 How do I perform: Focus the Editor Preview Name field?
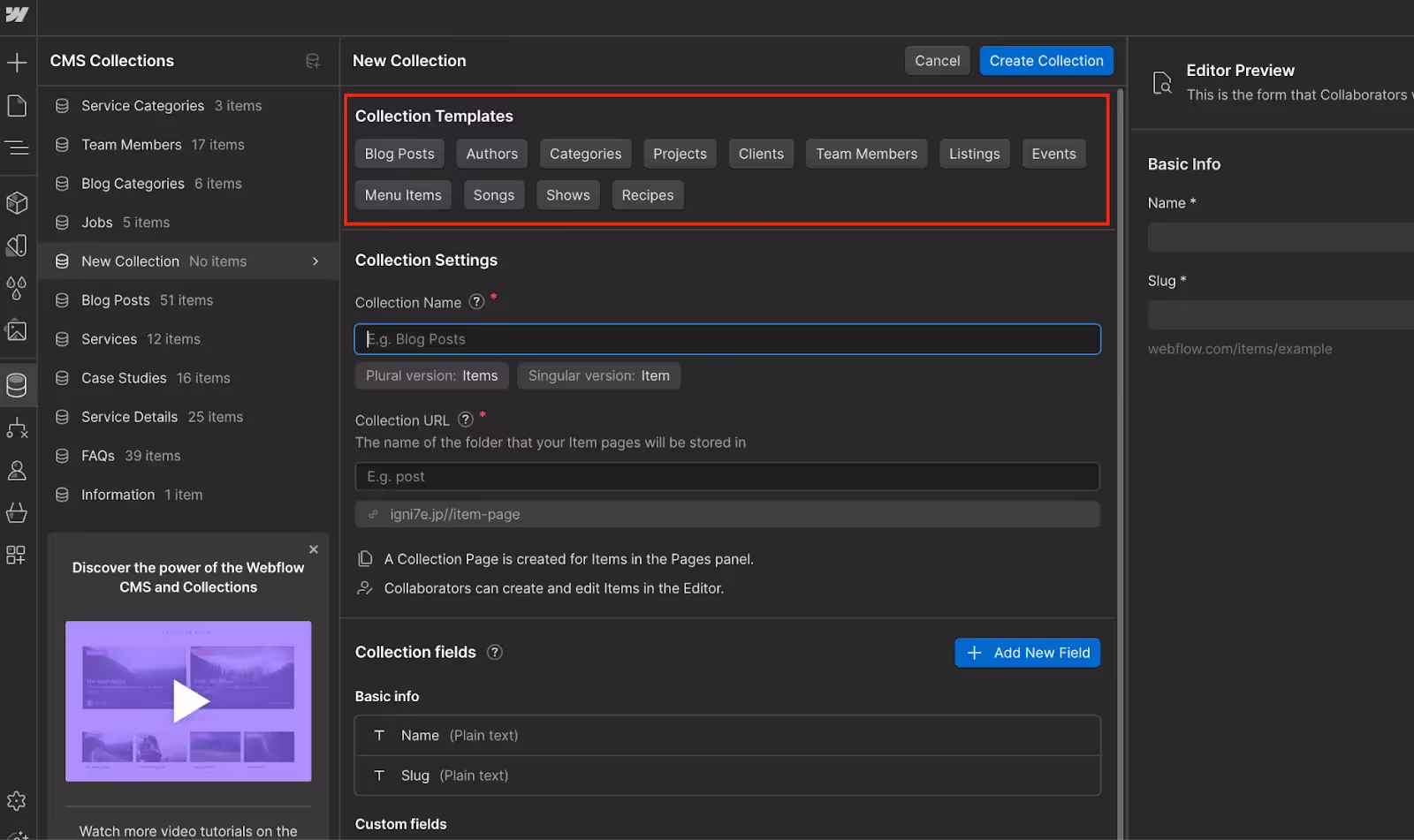(x=1281, y=237)
